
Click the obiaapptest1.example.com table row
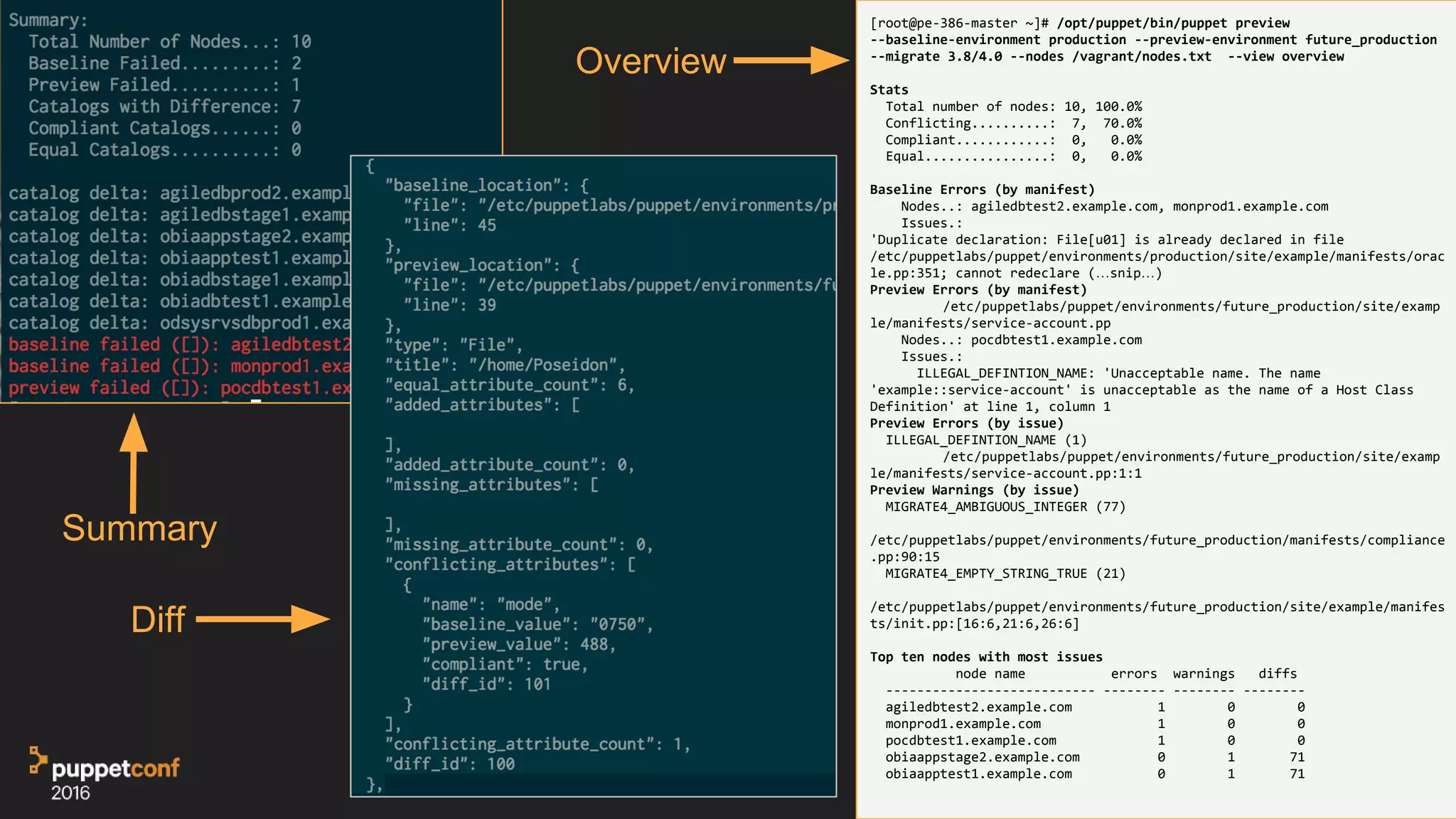click(1096, 774)
